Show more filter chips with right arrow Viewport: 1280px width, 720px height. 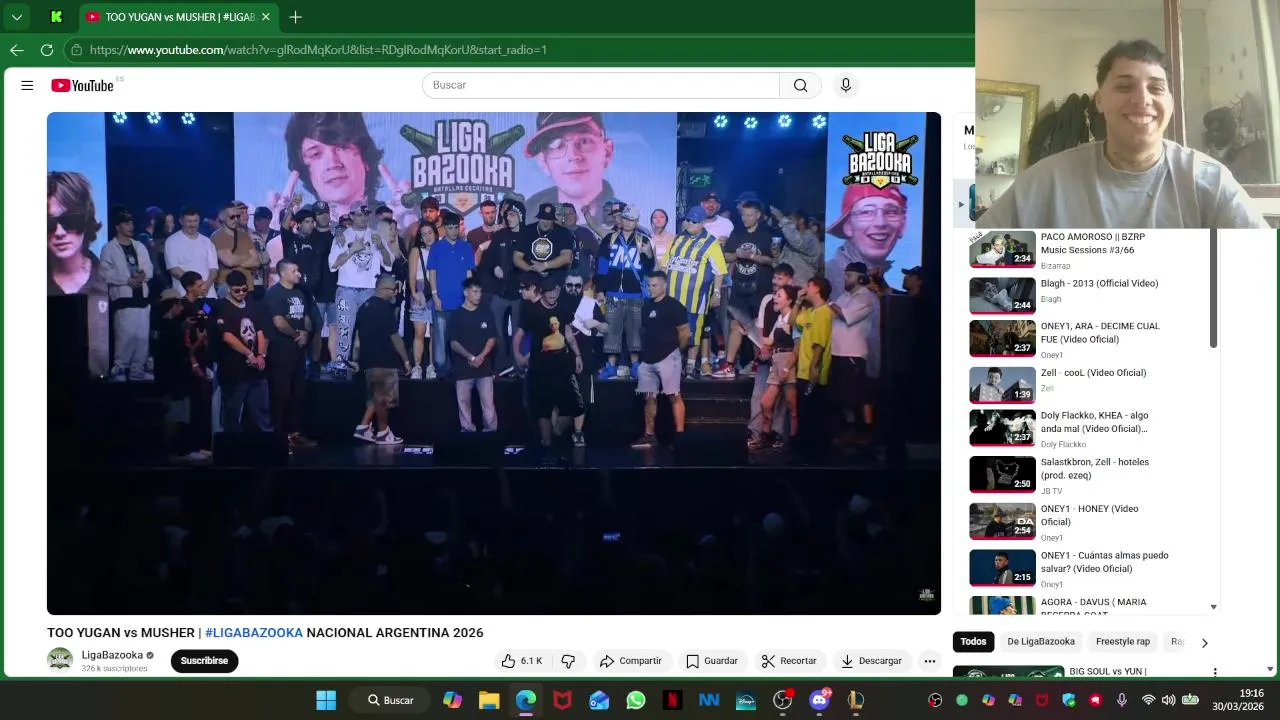click(1204, 642)
